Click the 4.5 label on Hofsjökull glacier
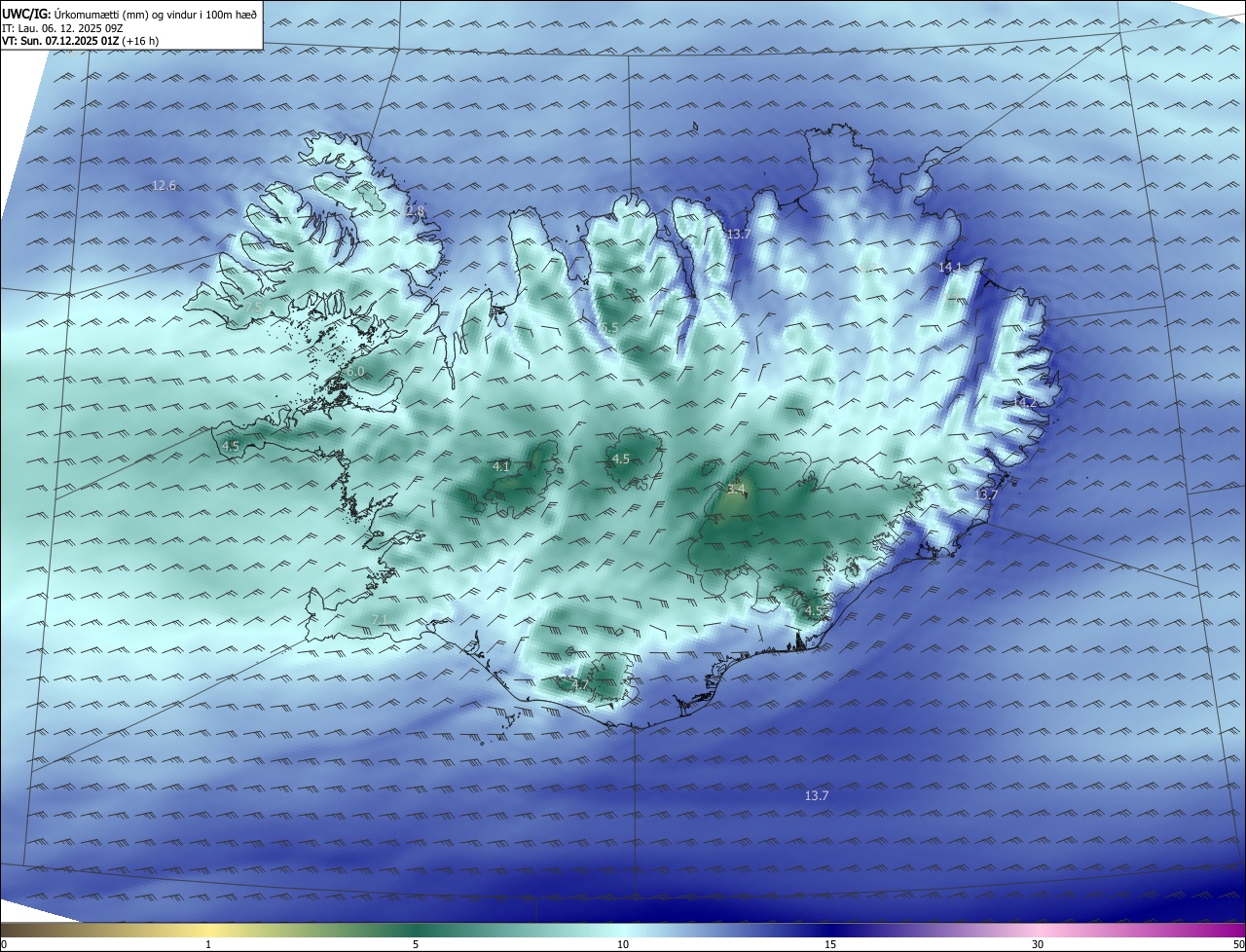Image resolution: width=1246 pixels, height=952 pixels. (620, 458)
